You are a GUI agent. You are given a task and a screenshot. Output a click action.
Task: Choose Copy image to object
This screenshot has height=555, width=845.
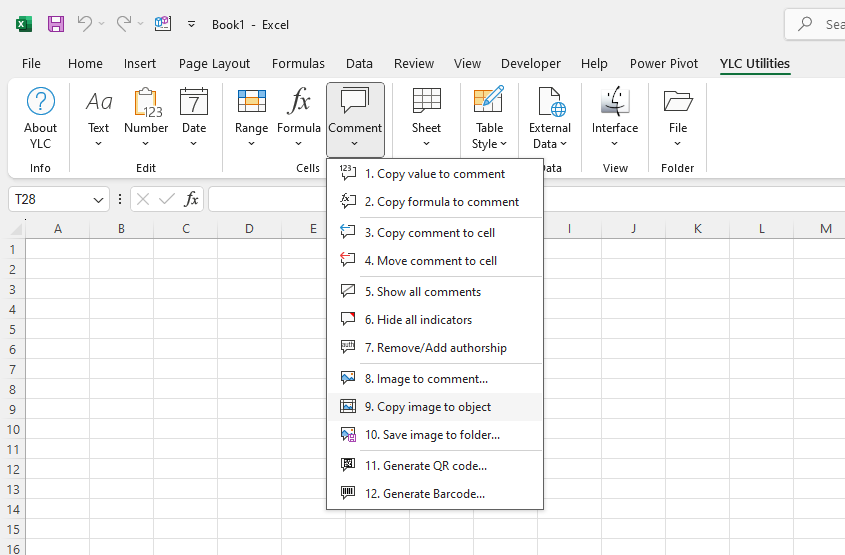click(x=427, y=407)
